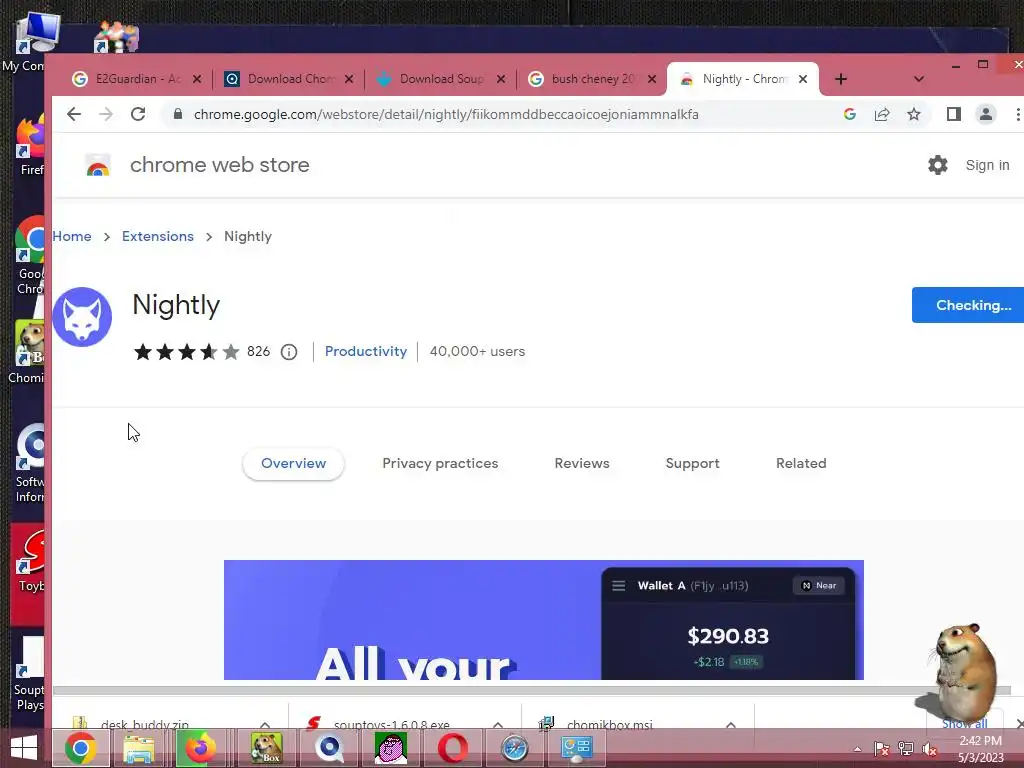The image size is (1024, 768).
Task: Open web store settings gear
Action: (938, 165)
